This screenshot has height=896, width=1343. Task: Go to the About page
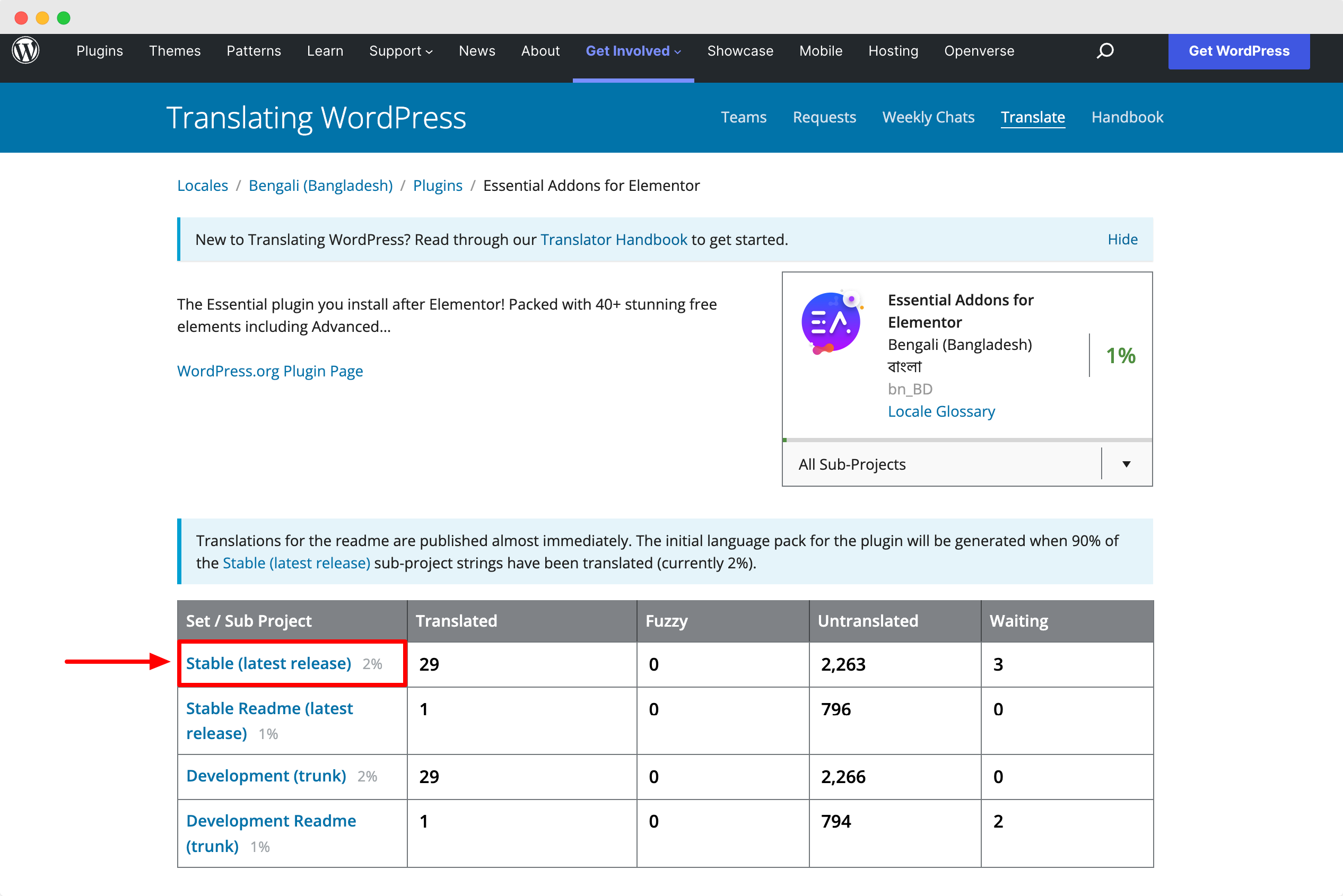[540, 51]
